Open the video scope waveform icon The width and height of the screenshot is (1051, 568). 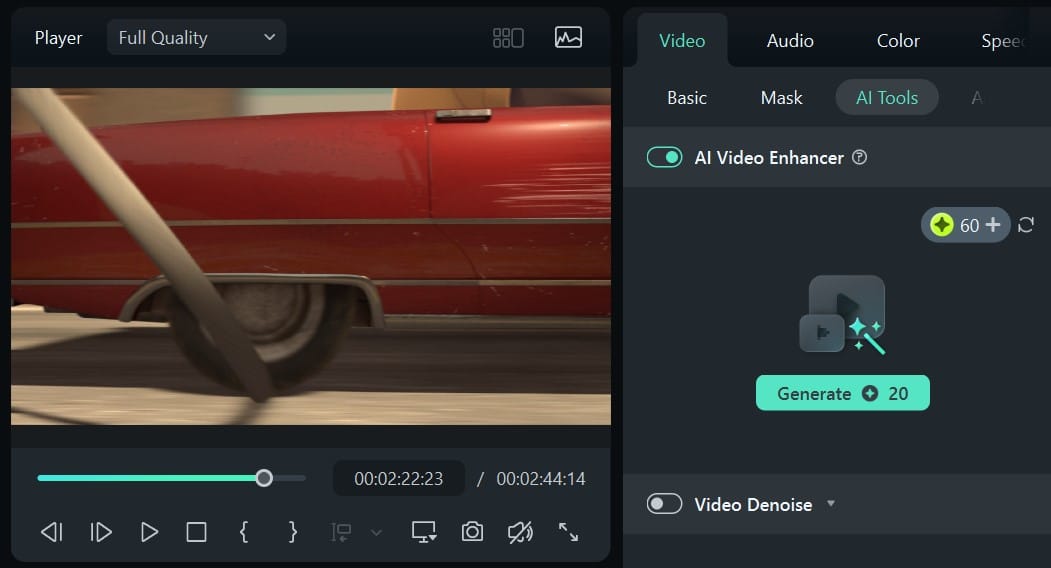[568, 38]
